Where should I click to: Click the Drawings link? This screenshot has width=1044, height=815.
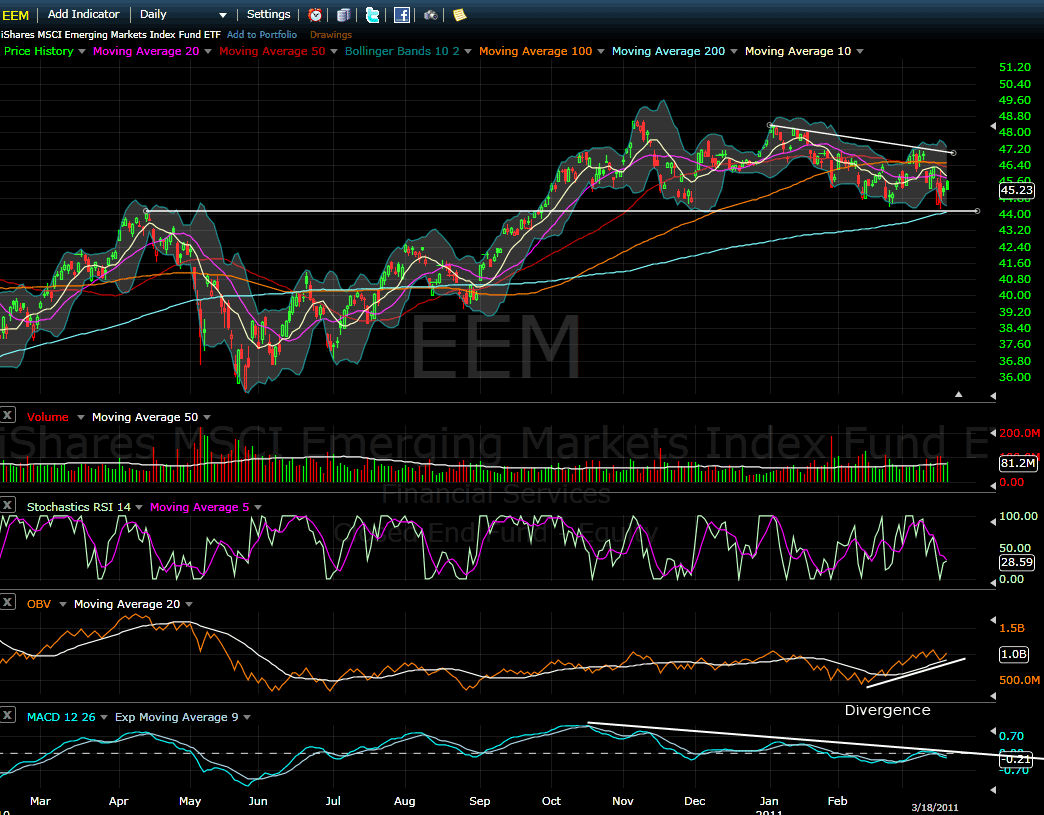[x=331, y=35]
